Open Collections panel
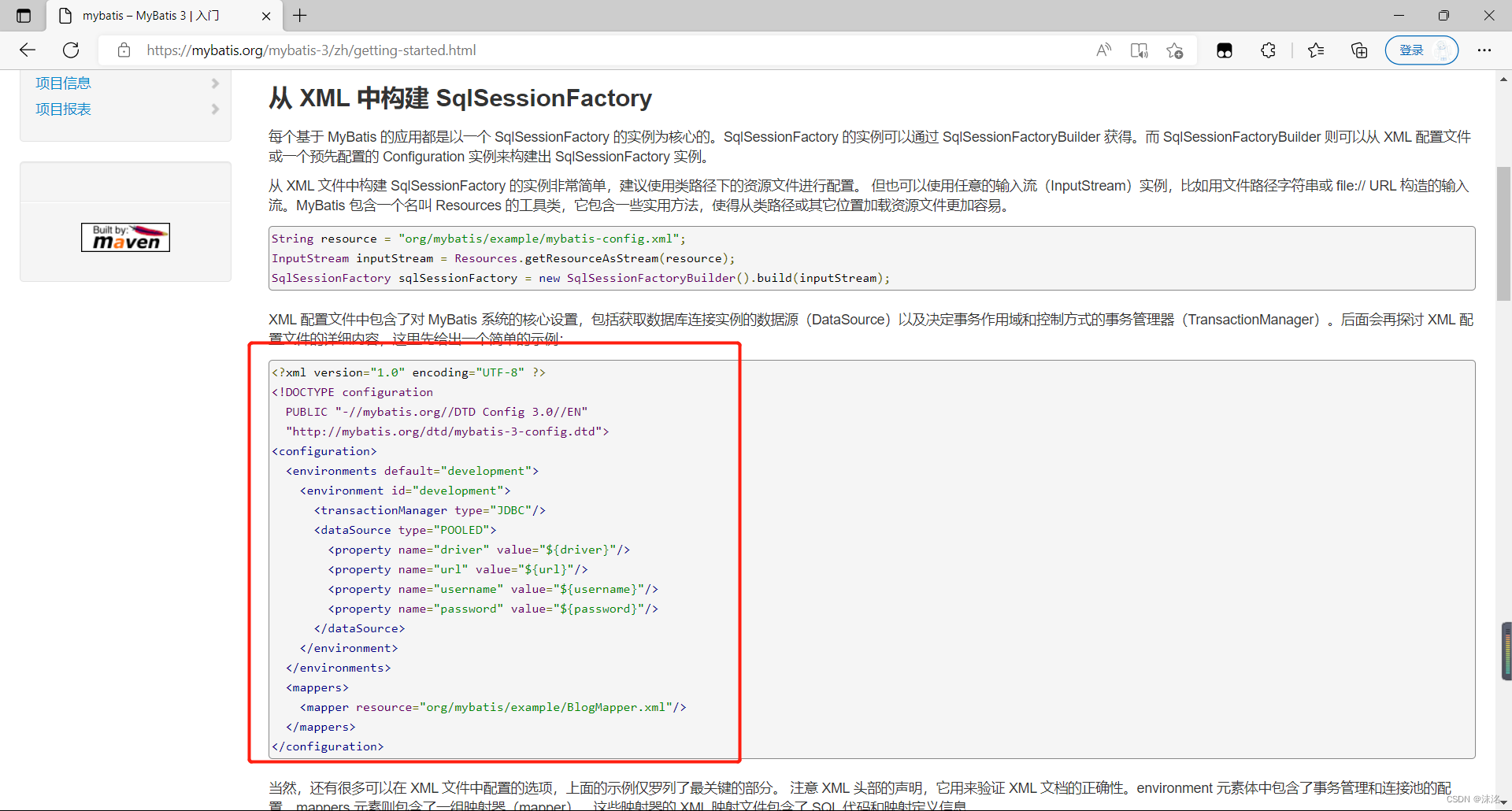 1359,50
